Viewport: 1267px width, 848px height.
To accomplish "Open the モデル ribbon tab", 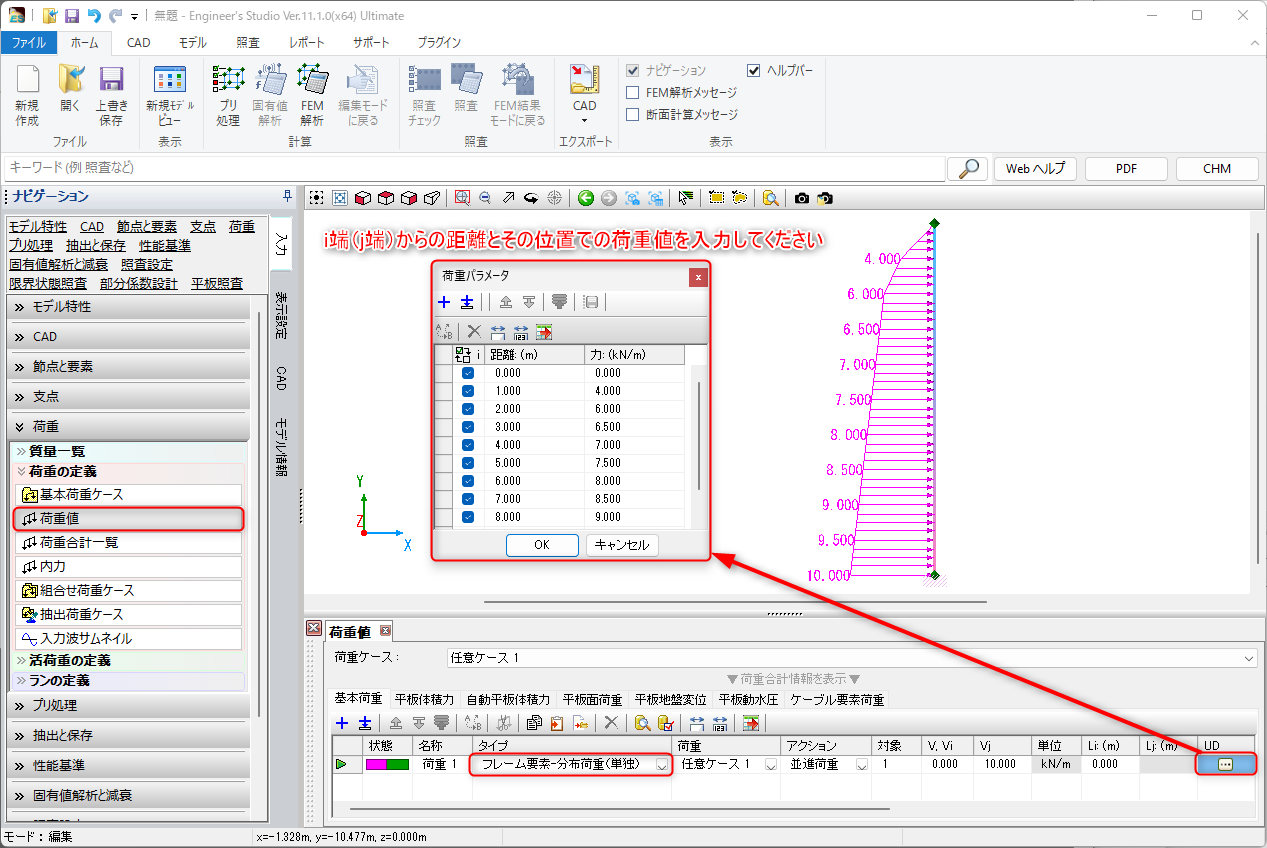I will click(x=192, y=43).
